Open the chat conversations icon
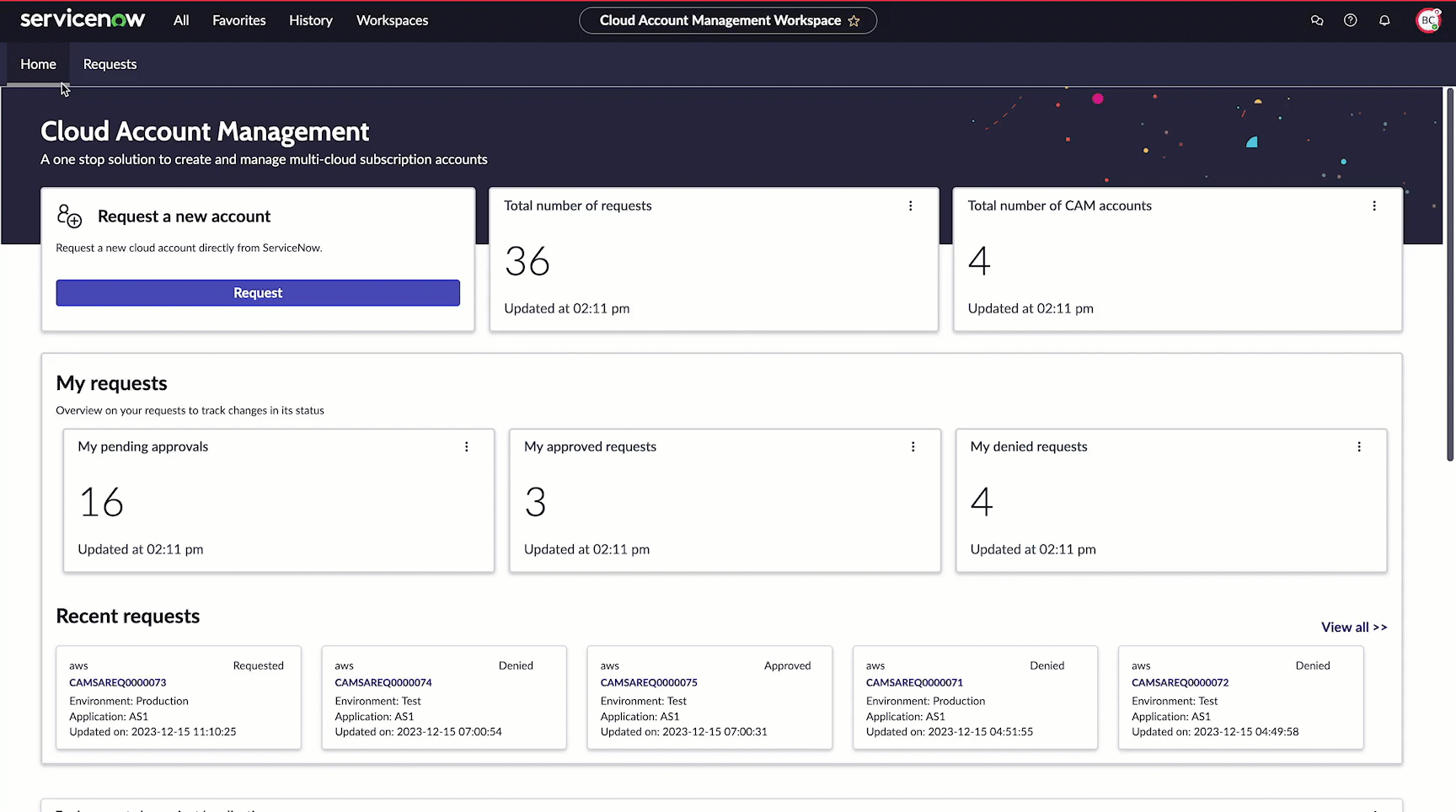This screenshot has width=1456, height=812. click(1317, 20)
